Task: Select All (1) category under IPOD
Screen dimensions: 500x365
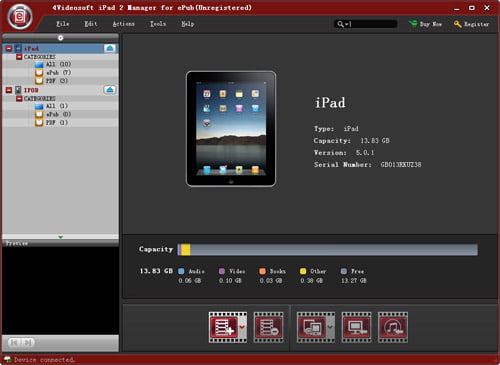Action: point(57,106)
